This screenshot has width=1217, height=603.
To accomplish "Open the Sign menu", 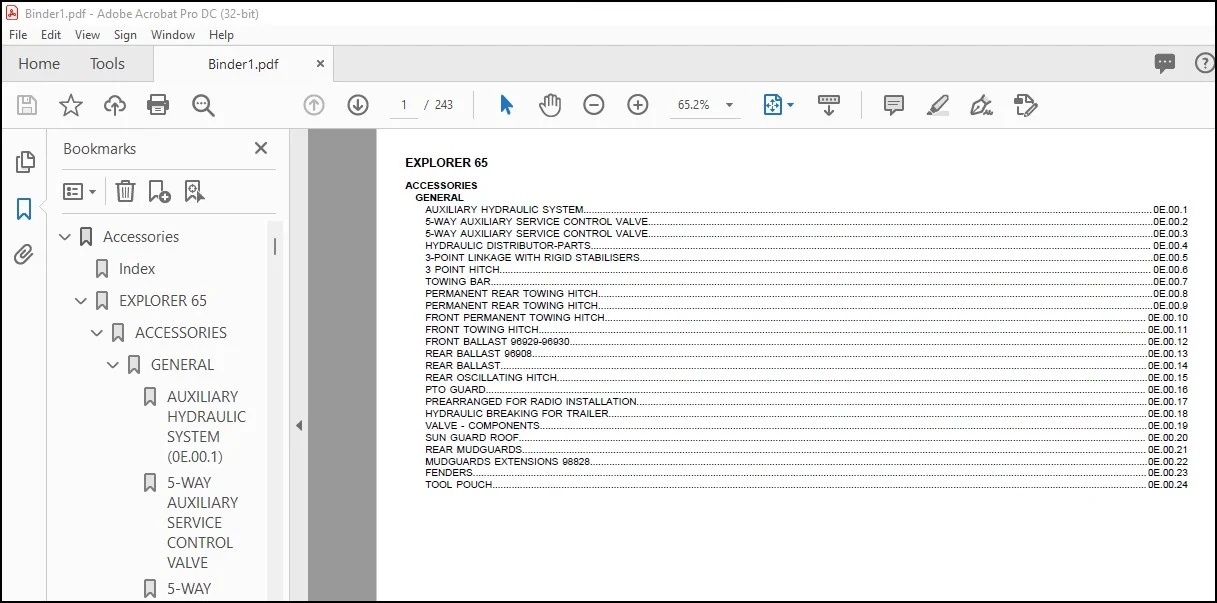I will pos(125,34).
